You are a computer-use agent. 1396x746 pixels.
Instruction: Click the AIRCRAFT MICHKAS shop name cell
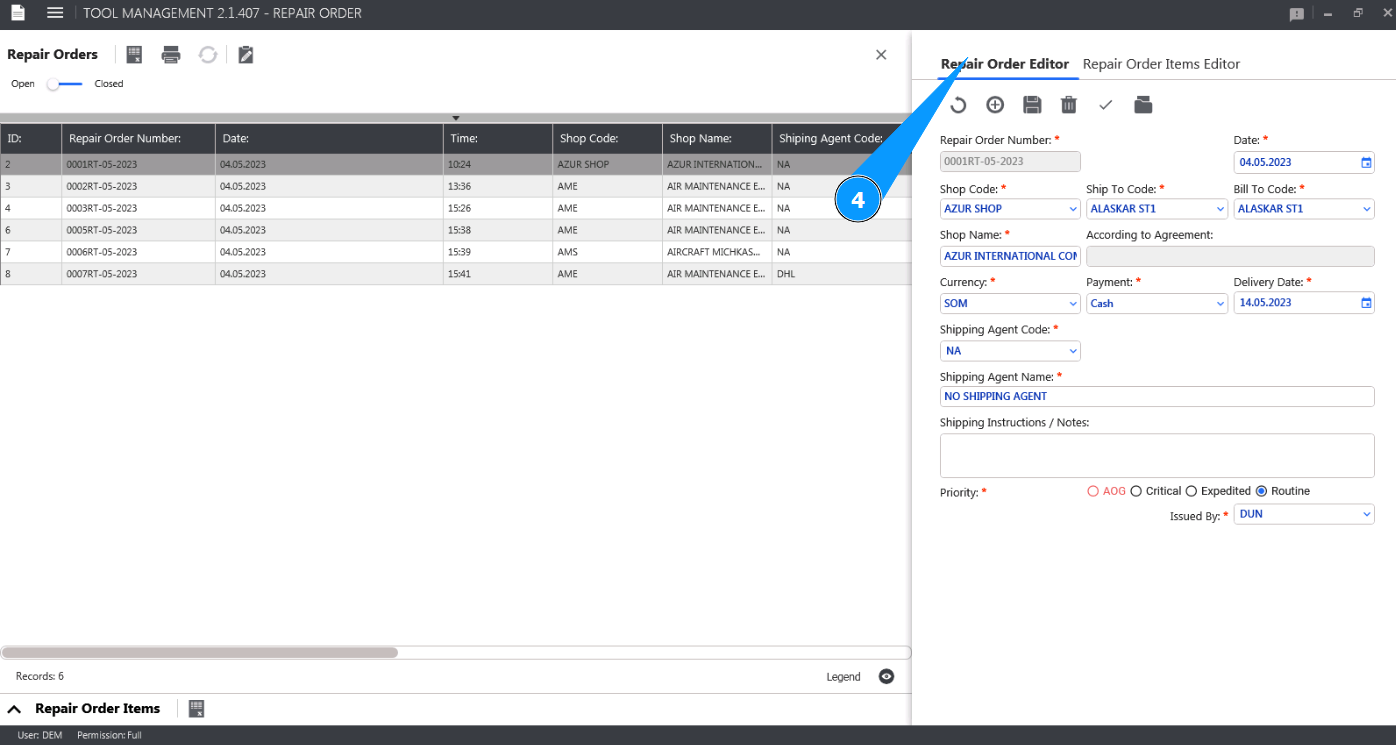pyautogui.click(x=717, y=252)
